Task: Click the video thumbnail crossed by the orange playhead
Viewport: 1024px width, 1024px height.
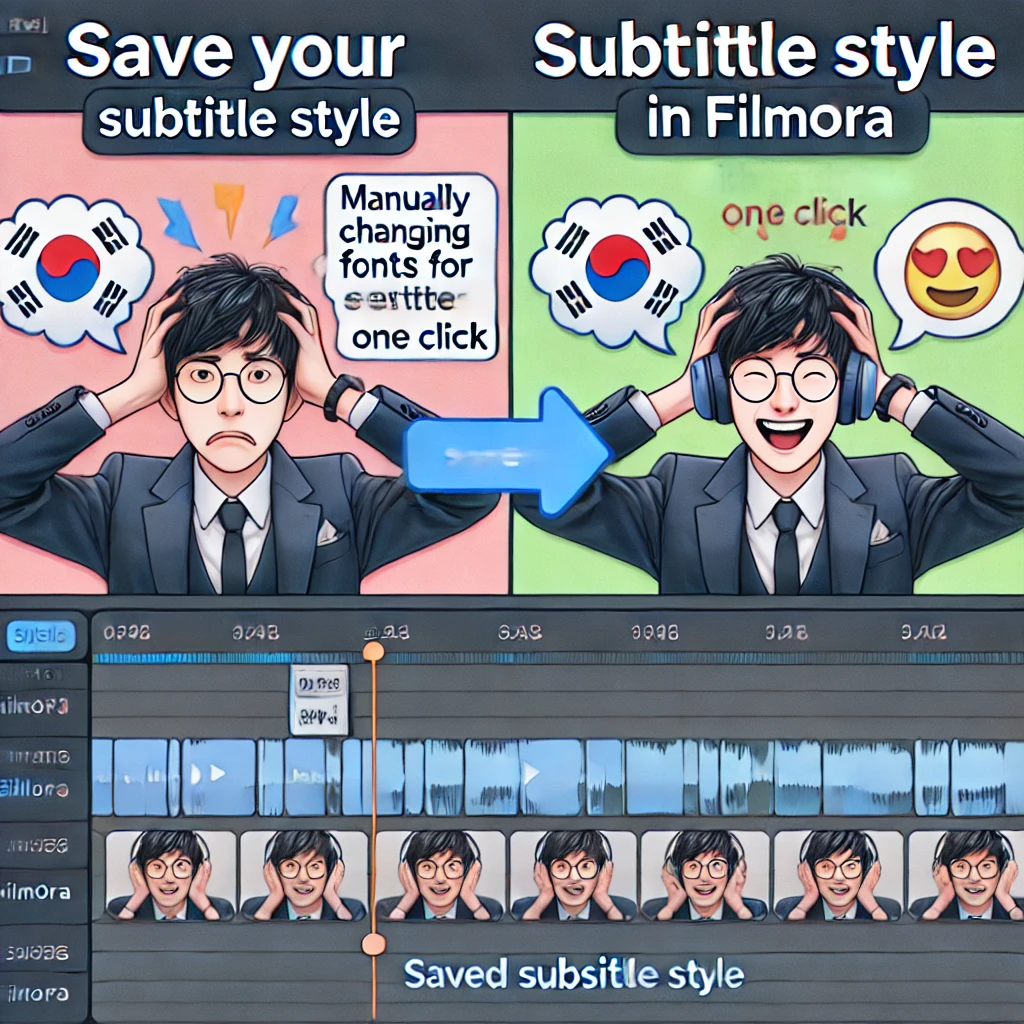Action: click(440, 875)
